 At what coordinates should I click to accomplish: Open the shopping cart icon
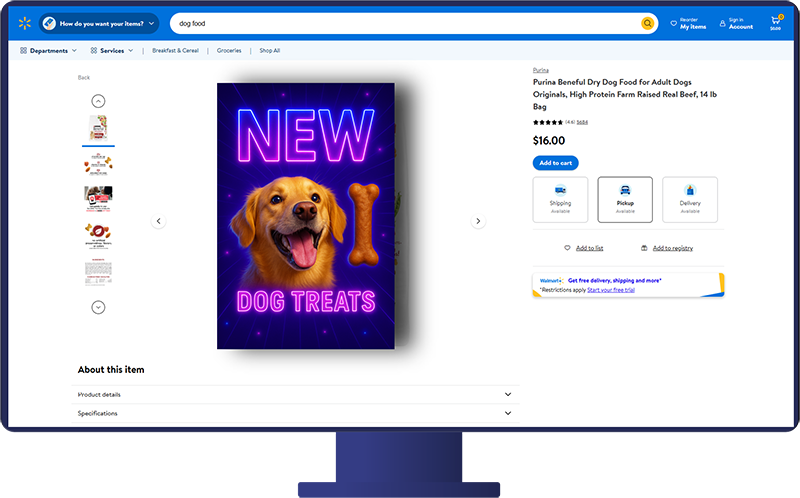[x=776, y=22]
